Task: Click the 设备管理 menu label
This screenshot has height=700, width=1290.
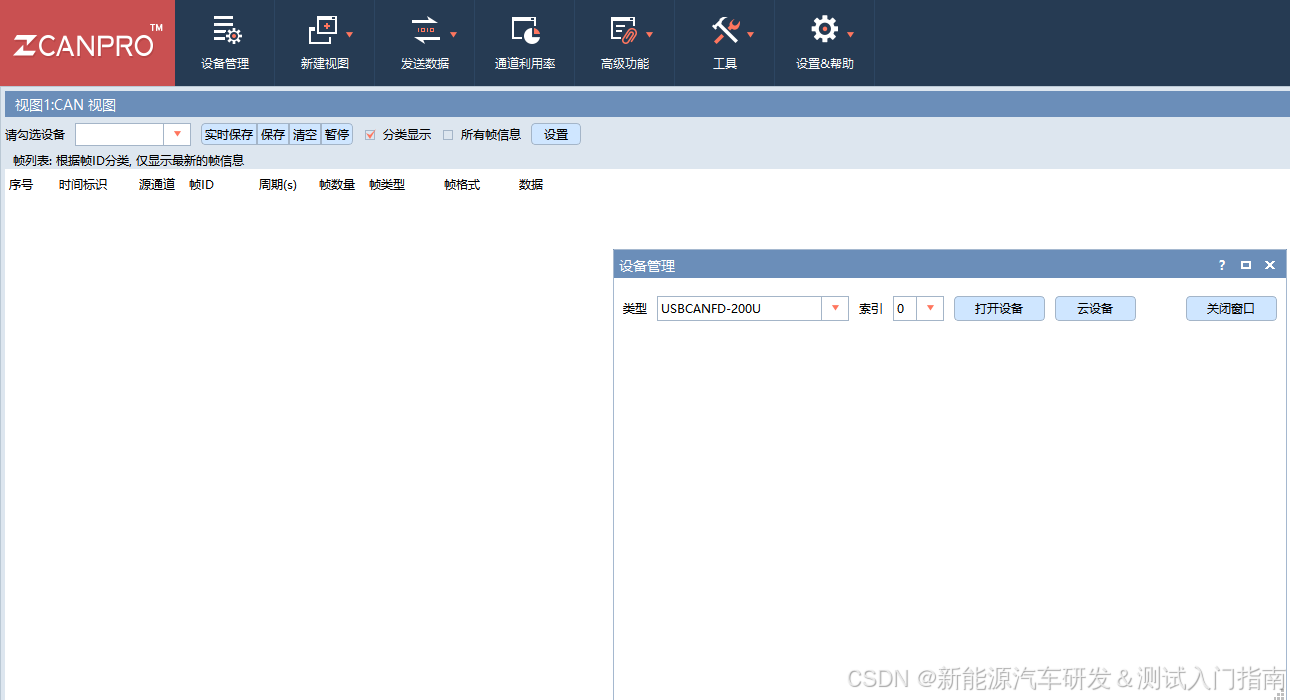Action: point(225,64)
